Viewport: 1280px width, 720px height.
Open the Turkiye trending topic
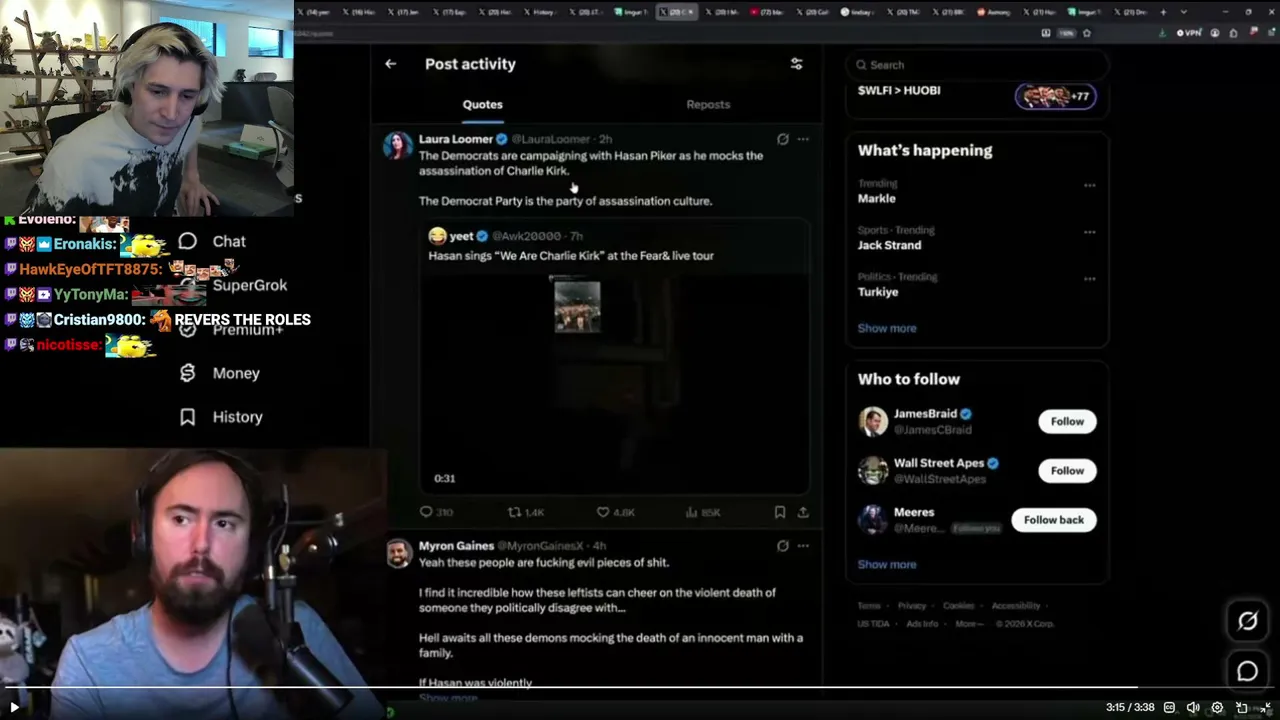click(x=878, y=292)
